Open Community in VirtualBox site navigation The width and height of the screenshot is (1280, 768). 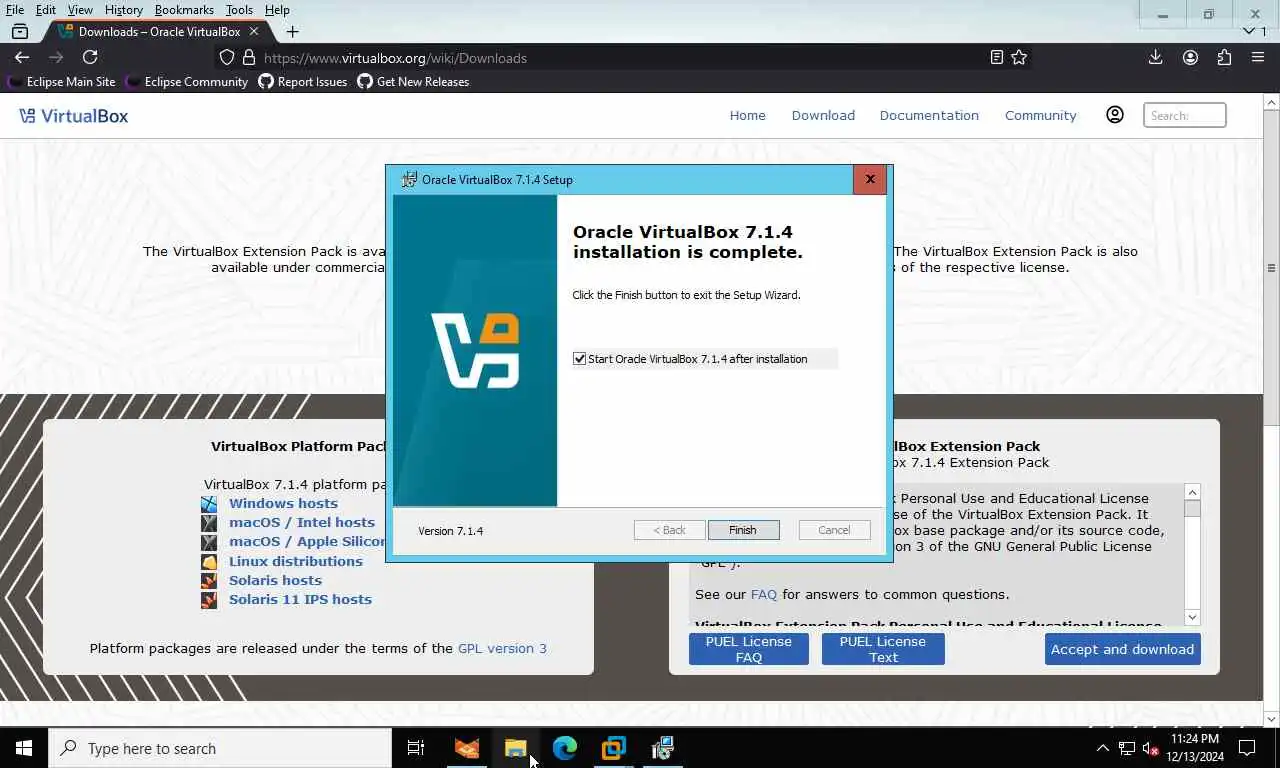(x=1041, y=116)
